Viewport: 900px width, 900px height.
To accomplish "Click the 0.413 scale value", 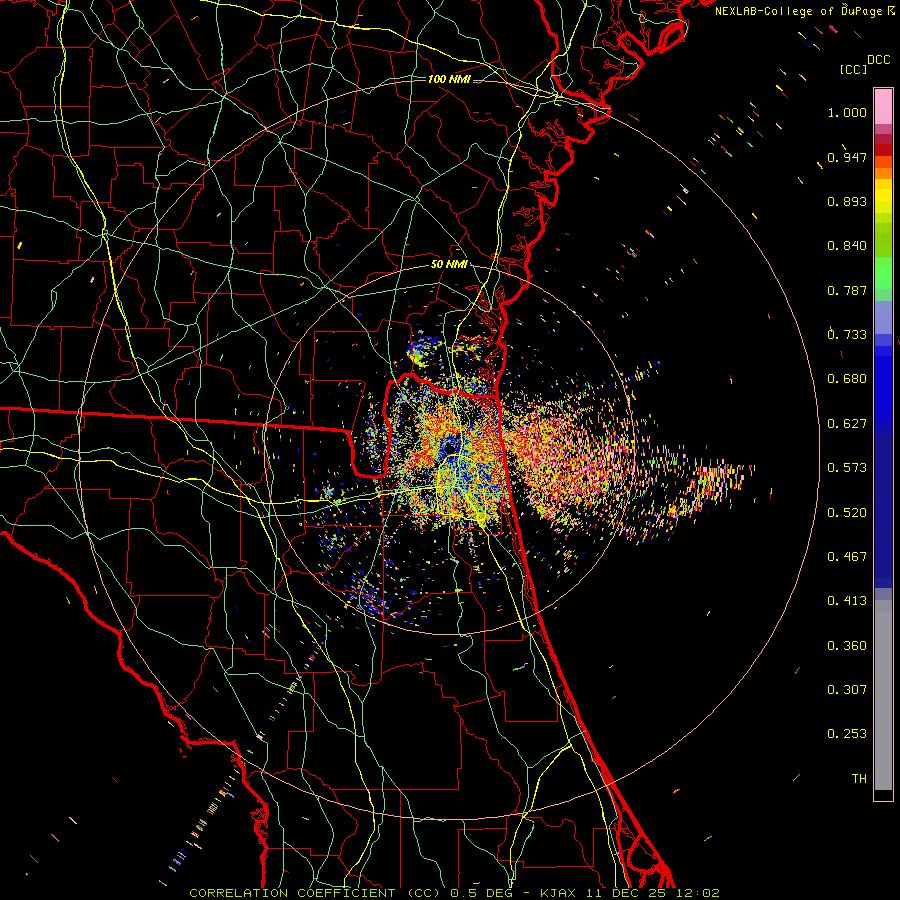I will tap(847, 601).
